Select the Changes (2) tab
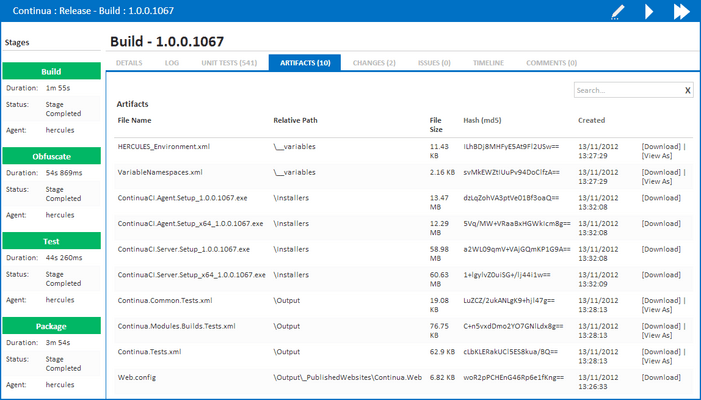The image size is (701, 400). pos(374,62)
